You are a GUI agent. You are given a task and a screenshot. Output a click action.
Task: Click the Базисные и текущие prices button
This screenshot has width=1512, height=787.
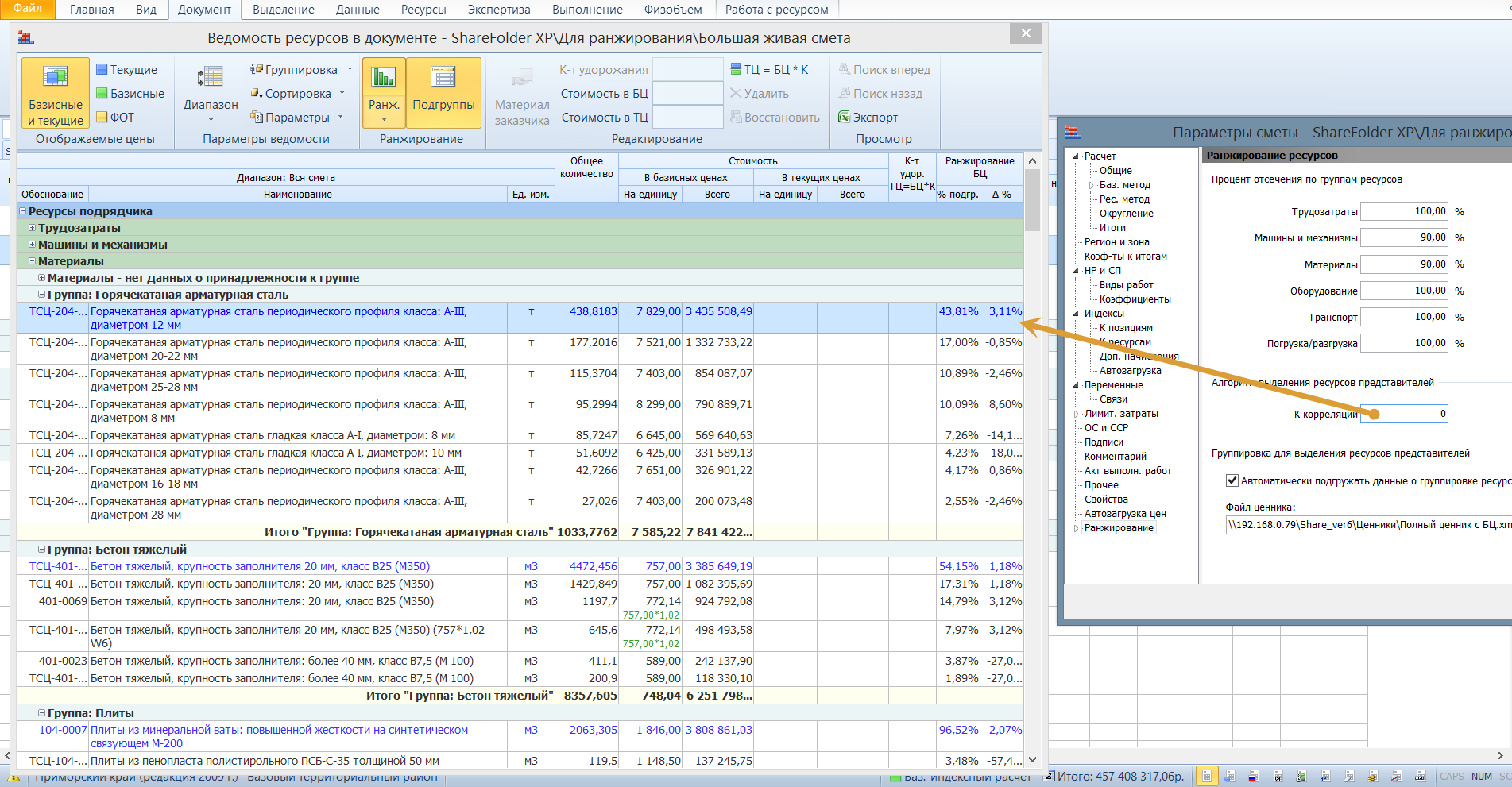[x=55, y=93]
